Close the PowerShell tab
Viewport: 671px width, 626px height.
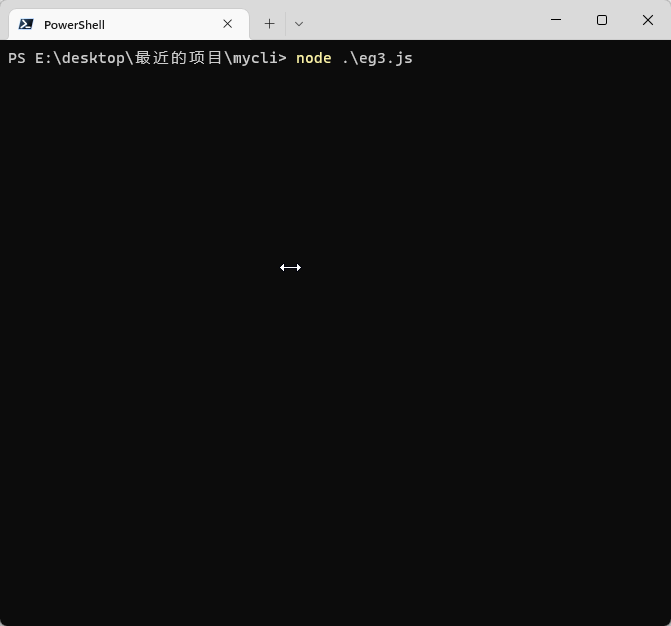pos(228,24)
